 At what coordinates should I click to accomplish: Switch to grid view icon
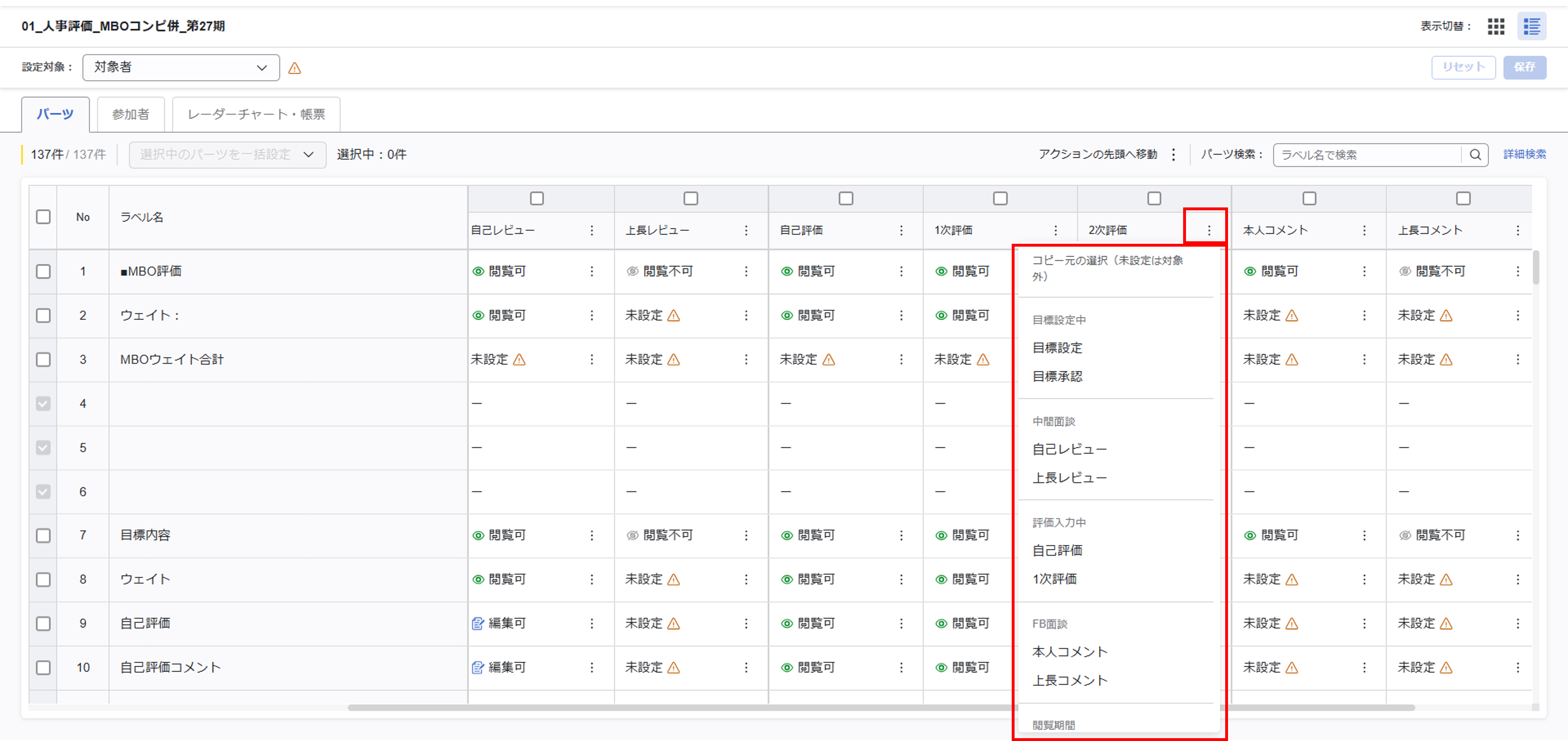(1496, 26)
